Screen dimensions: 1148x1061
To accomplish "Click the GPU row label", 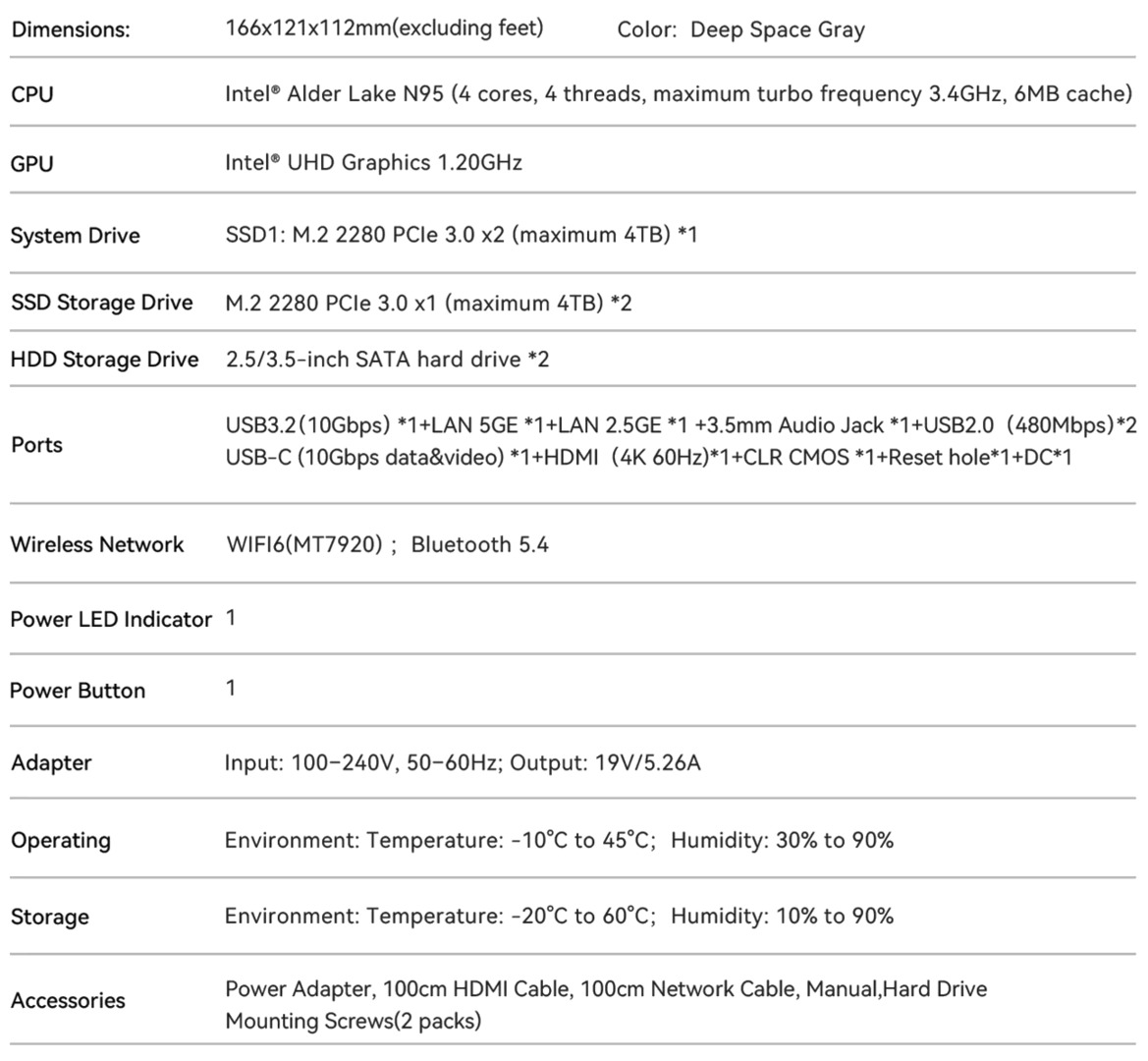I will [x=32, y=164].
